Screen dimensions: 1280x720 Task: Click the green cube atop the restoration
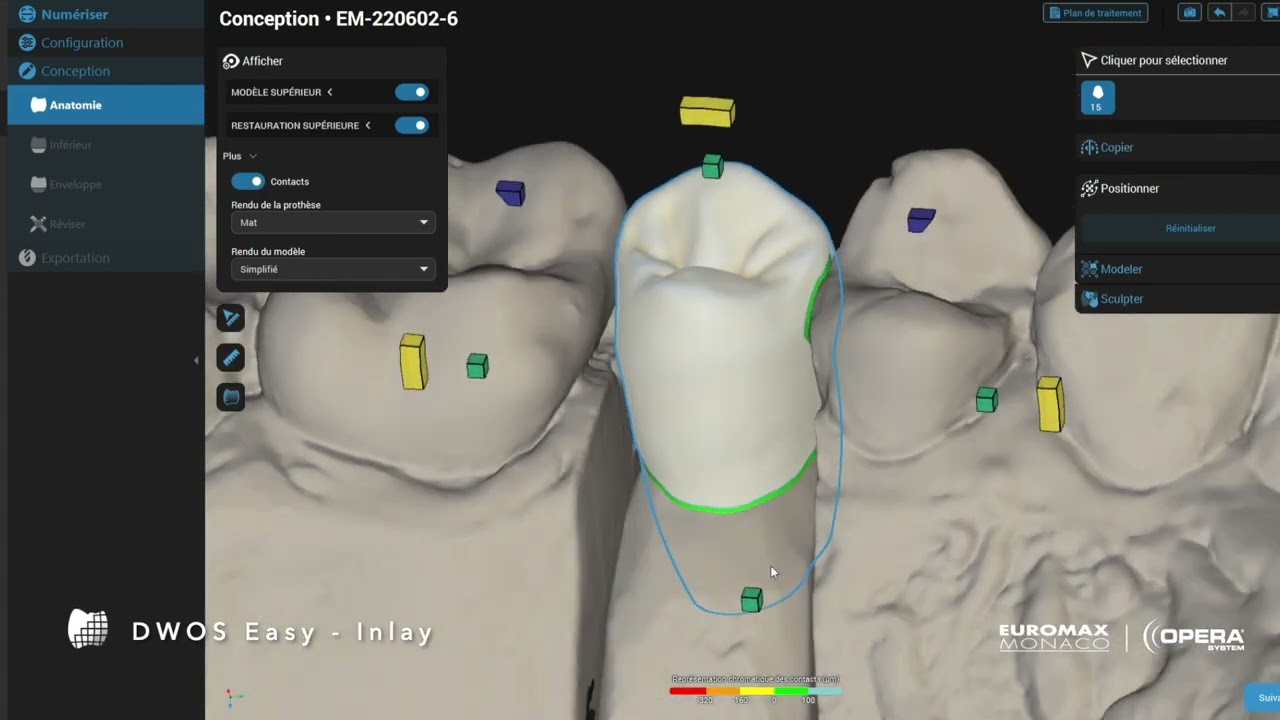pyautogui.click(x=712, y=166)
